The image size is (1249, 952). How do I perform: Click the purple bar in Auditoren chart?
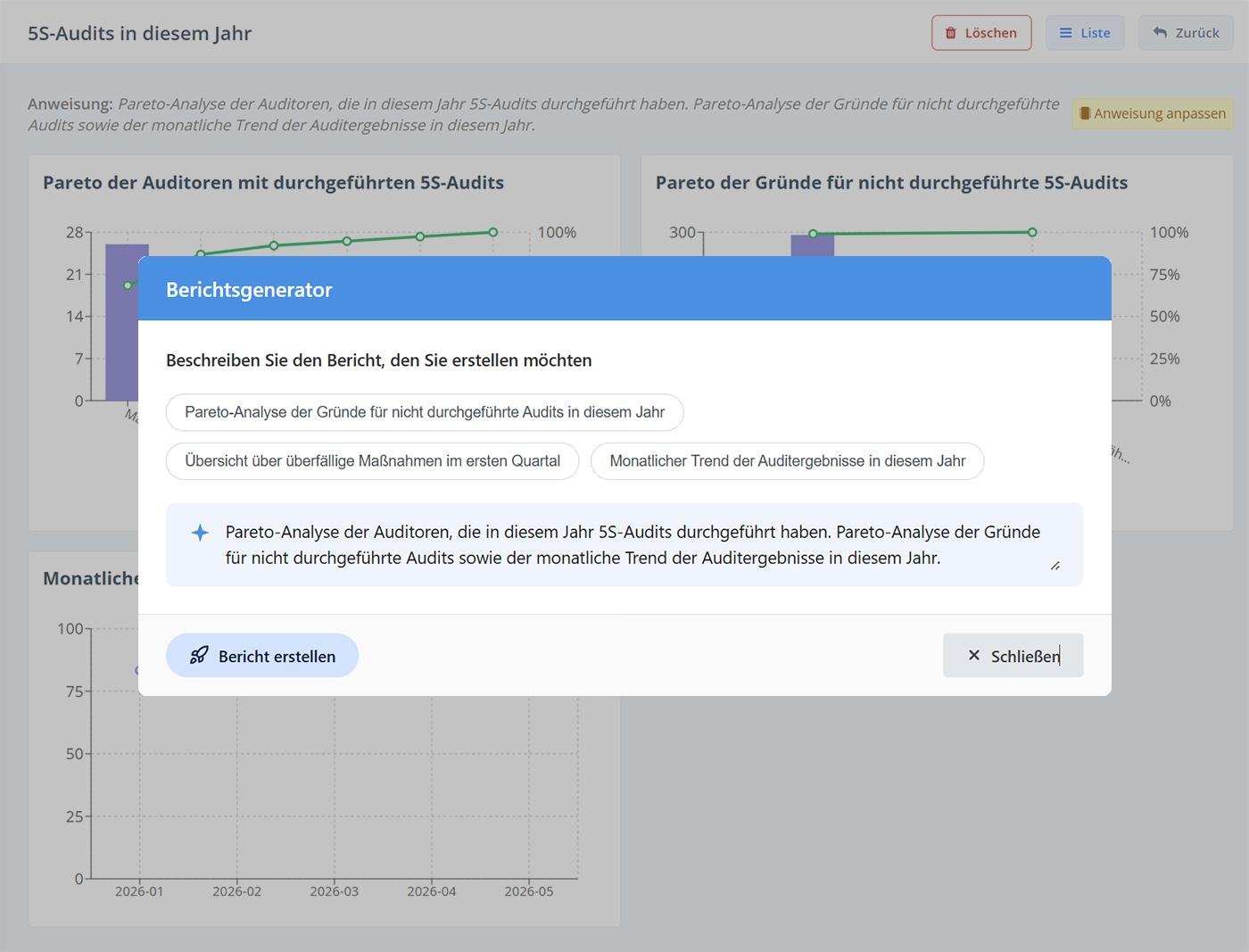pyautogui.click(x=121, y=322)
